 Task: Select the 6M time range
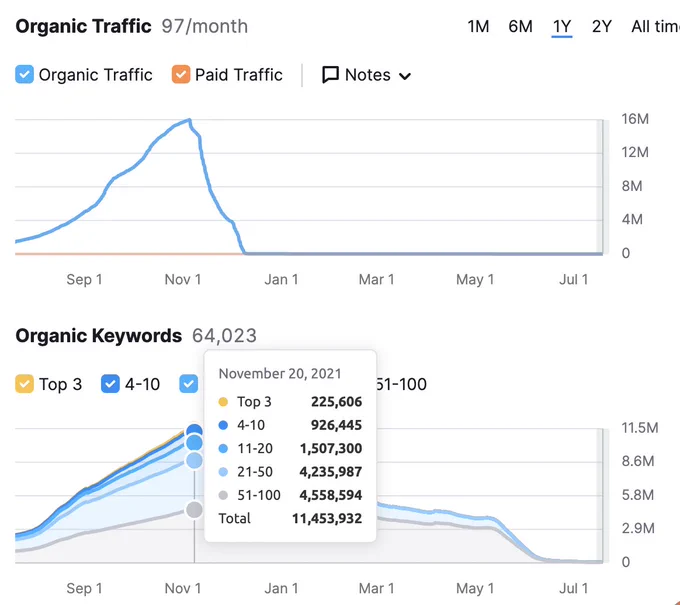coord(520,26)
